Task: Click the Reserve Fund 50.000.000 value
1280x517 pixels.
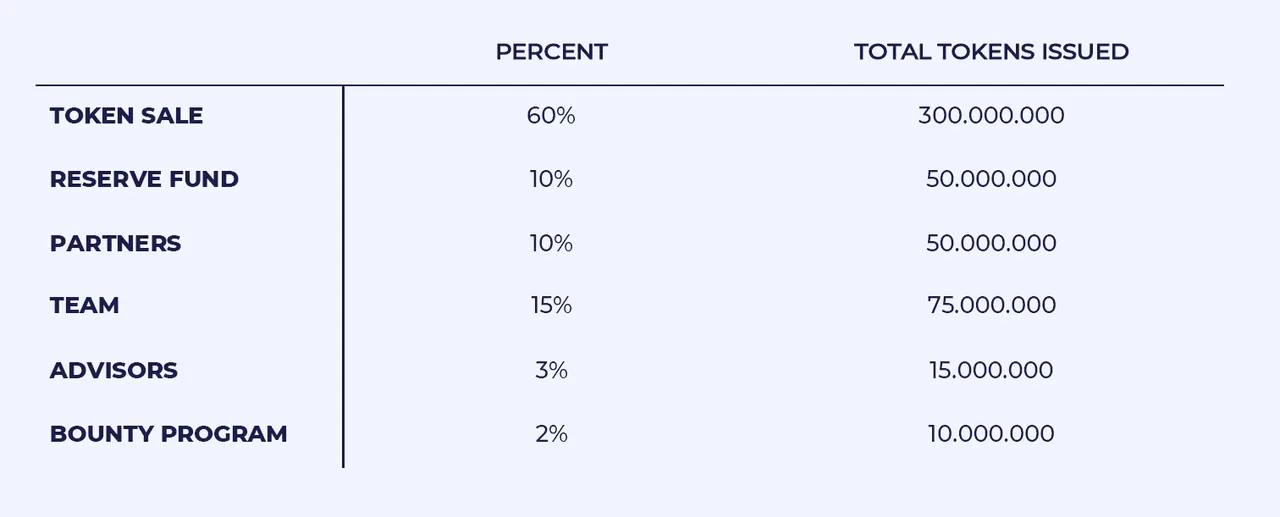Action: [x=991, y=180]
